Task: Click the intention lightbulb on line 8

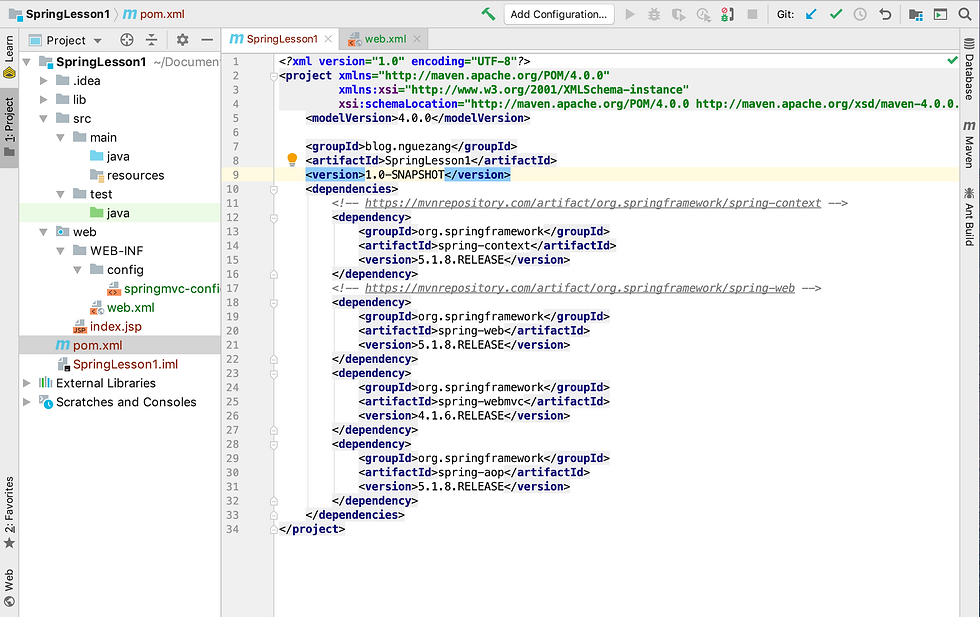Action: click(292, 159)
